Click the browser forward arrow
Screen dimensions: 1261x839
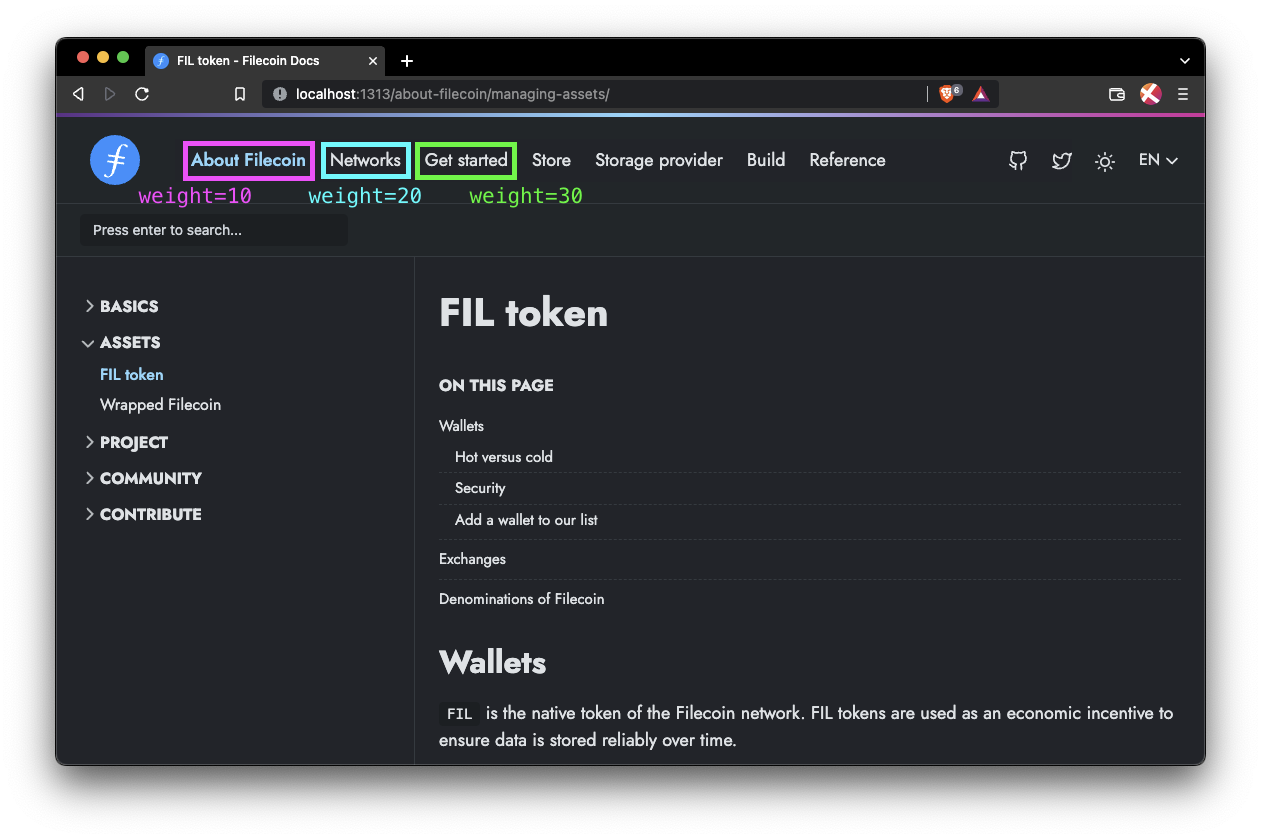click(110, 94)
